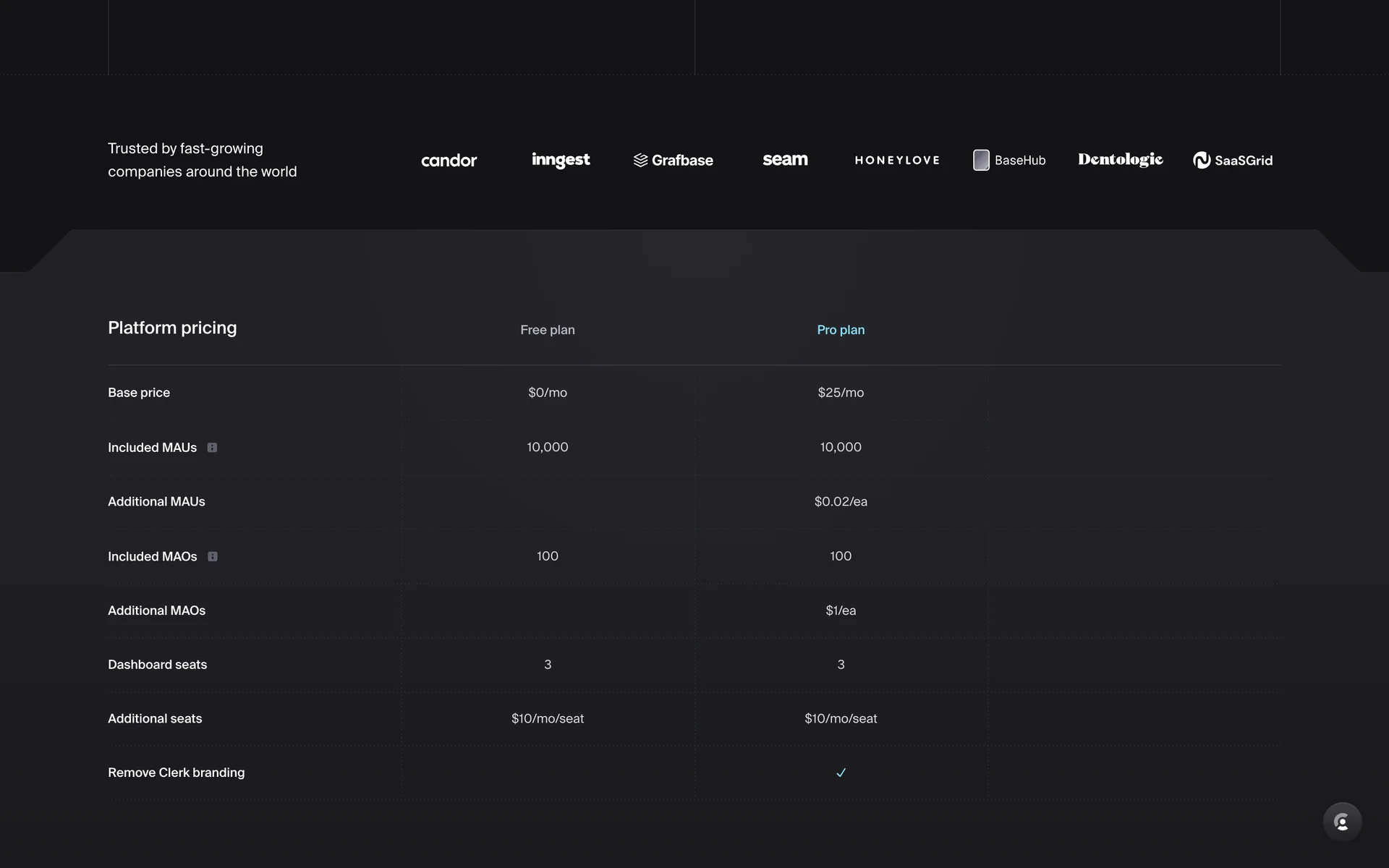The image size is (1389, 868).
Task: Select the Pro plan column header
Action: point(841,330)
